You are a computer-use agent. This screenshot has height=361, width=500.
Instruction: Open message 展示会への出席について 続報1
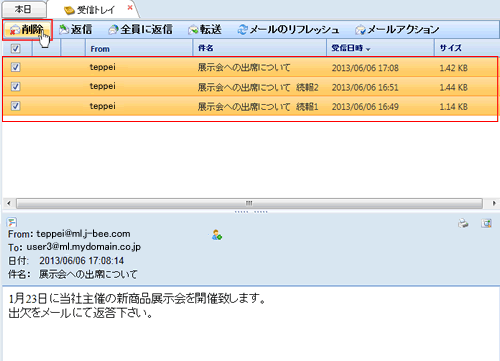258,107
